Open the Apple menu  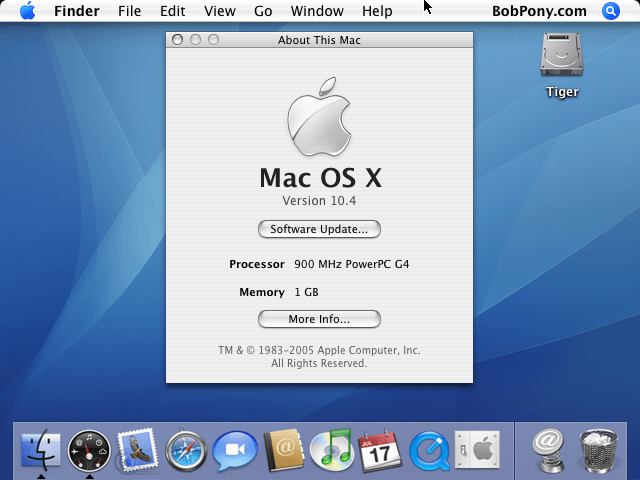(x=27, y=11)
